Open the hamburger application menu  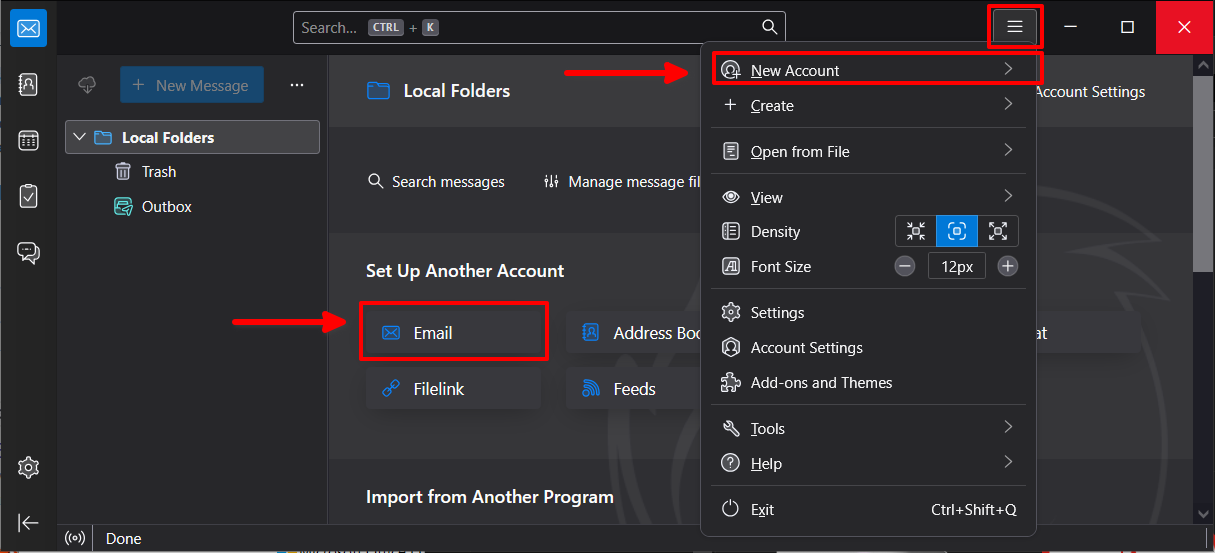click(1015, 27)
